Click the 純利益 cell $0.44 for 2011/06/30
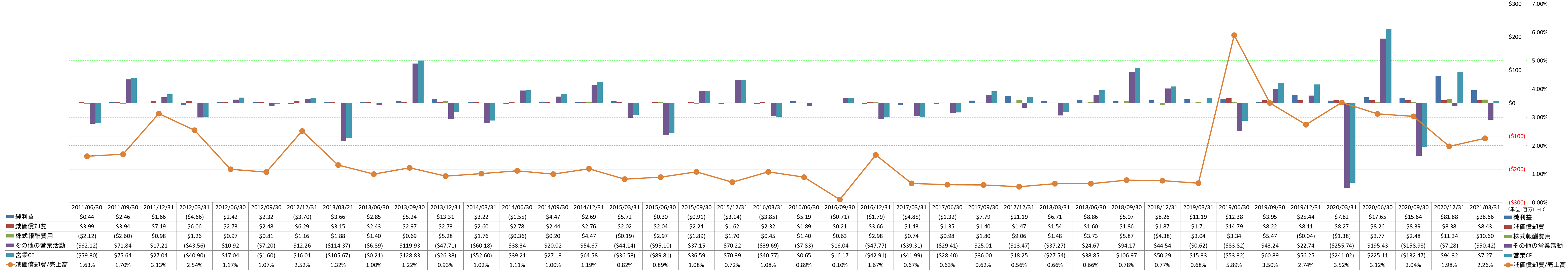Viewport: 1568px width, 270px height. (x=87, y=217)
